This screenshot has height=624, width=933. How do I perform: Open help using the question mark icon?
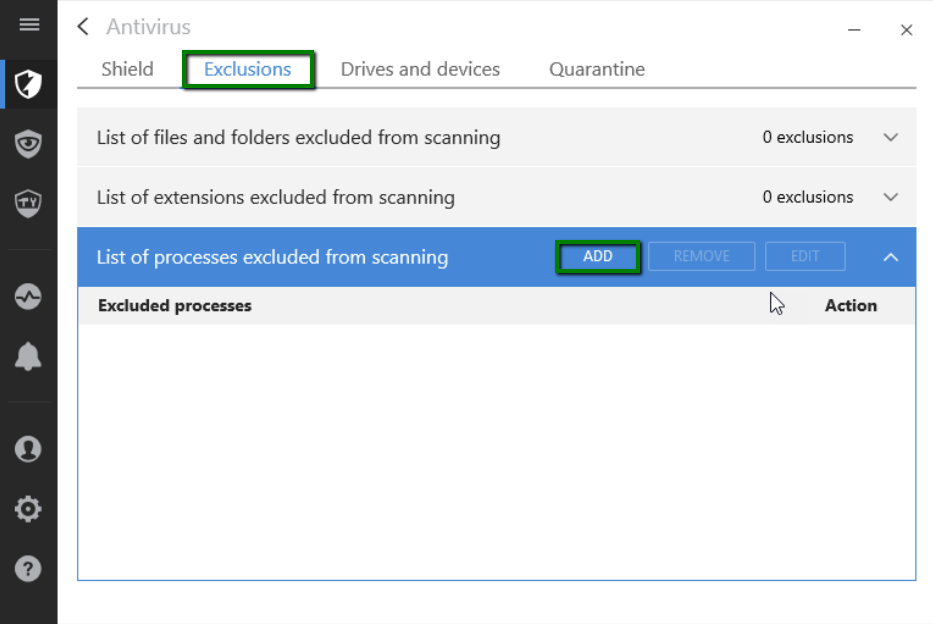(29, 568)
